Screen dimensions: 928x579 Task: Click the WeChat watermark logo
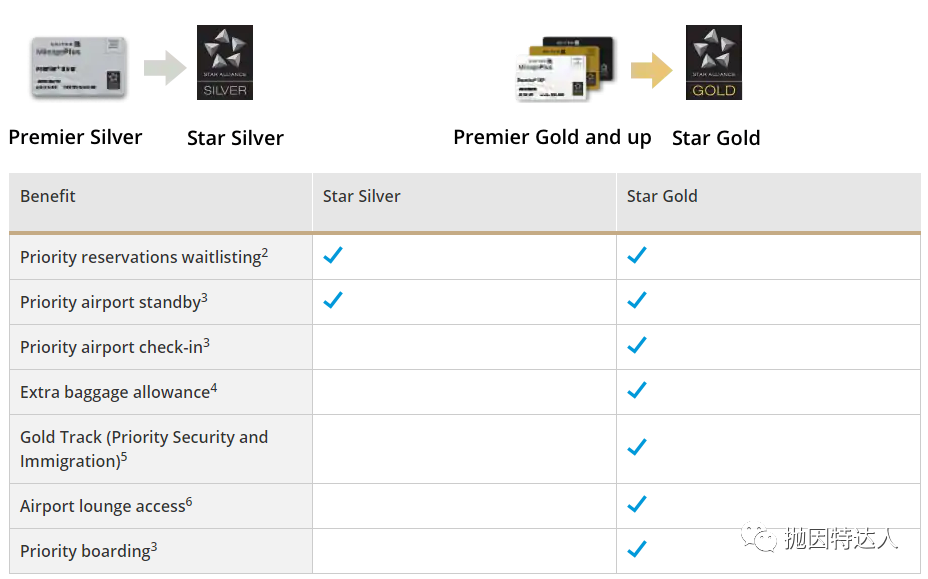(765, 541)
